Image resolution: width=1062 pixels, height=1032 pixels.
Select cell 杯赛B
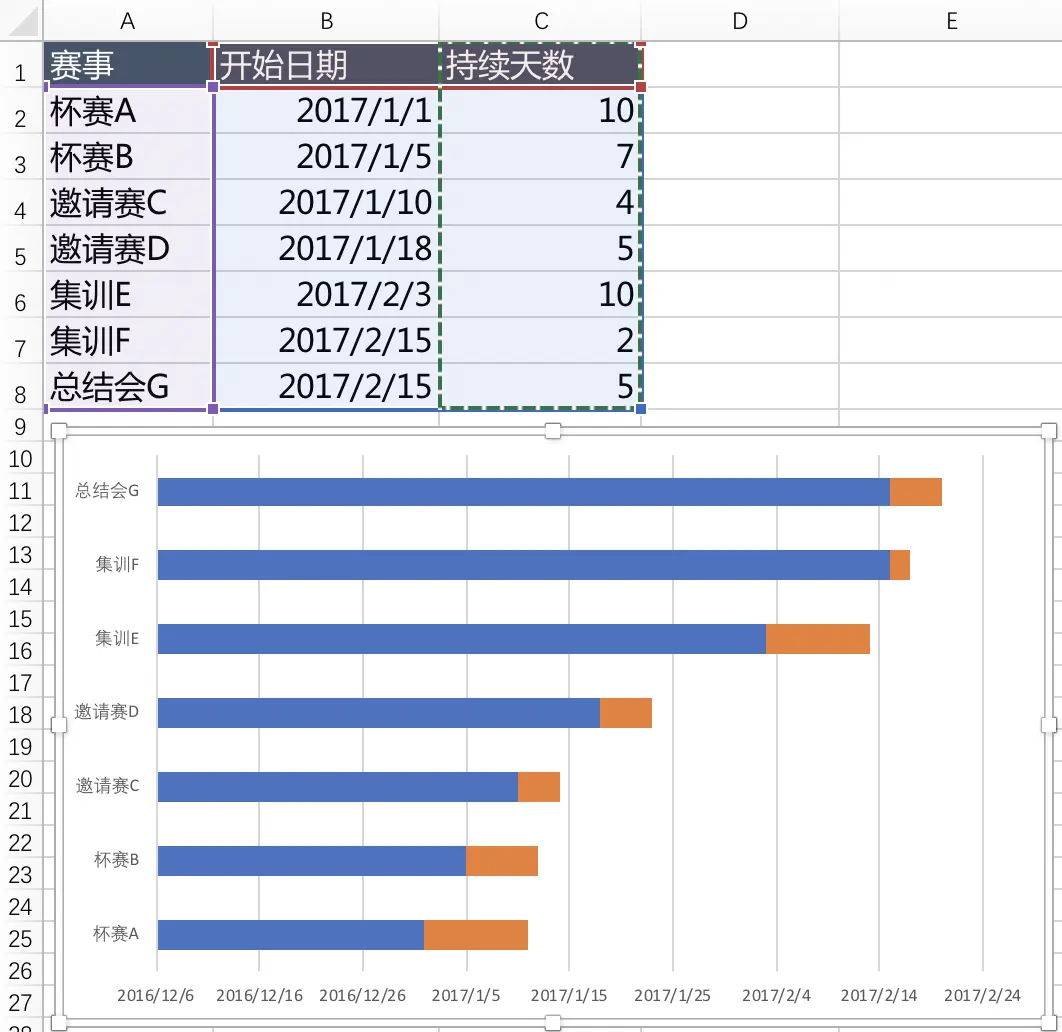click(128, 157)
